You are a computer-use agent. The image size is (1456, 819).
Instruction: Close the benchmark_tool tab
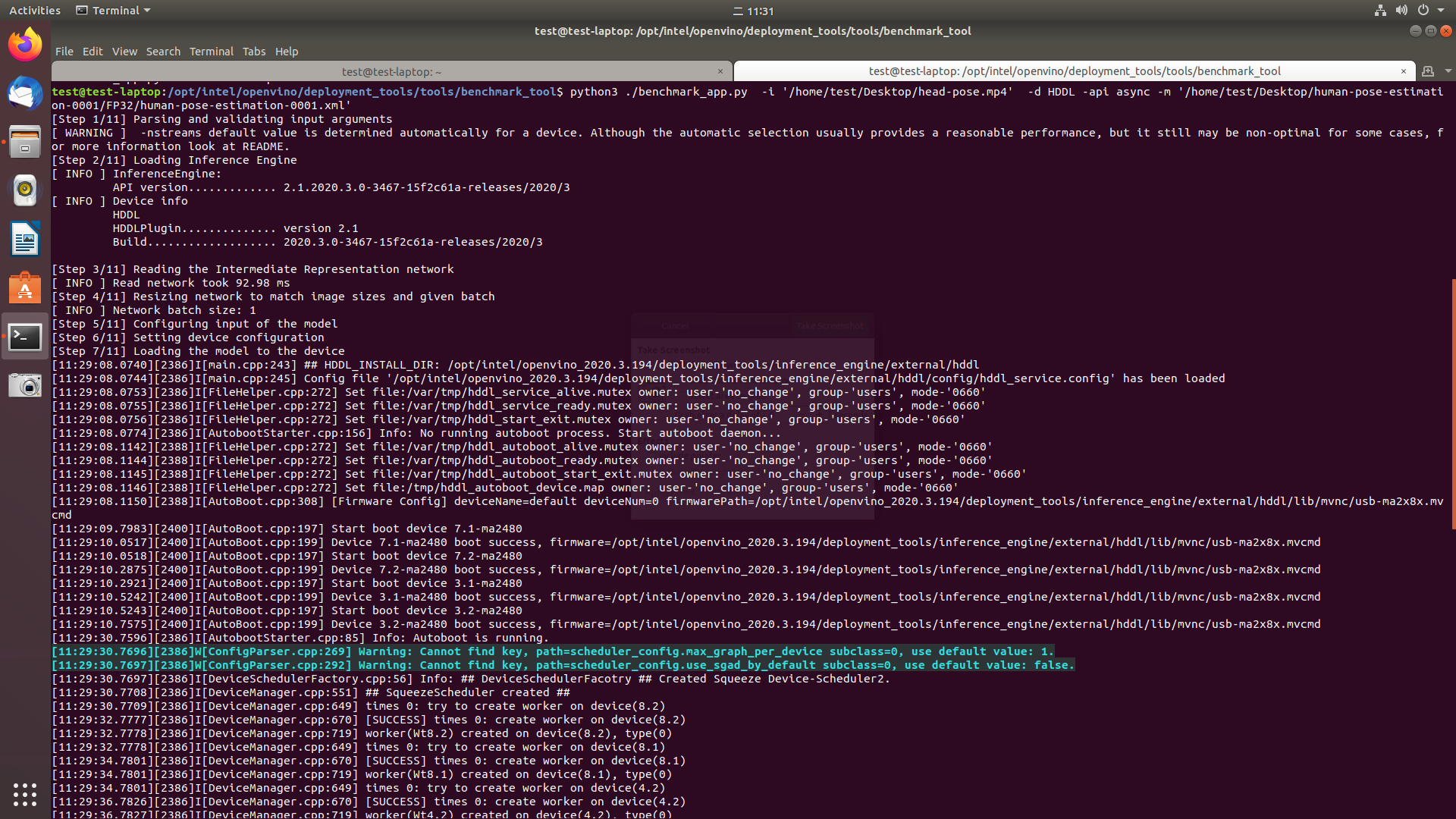click(x=1404, y=71)
